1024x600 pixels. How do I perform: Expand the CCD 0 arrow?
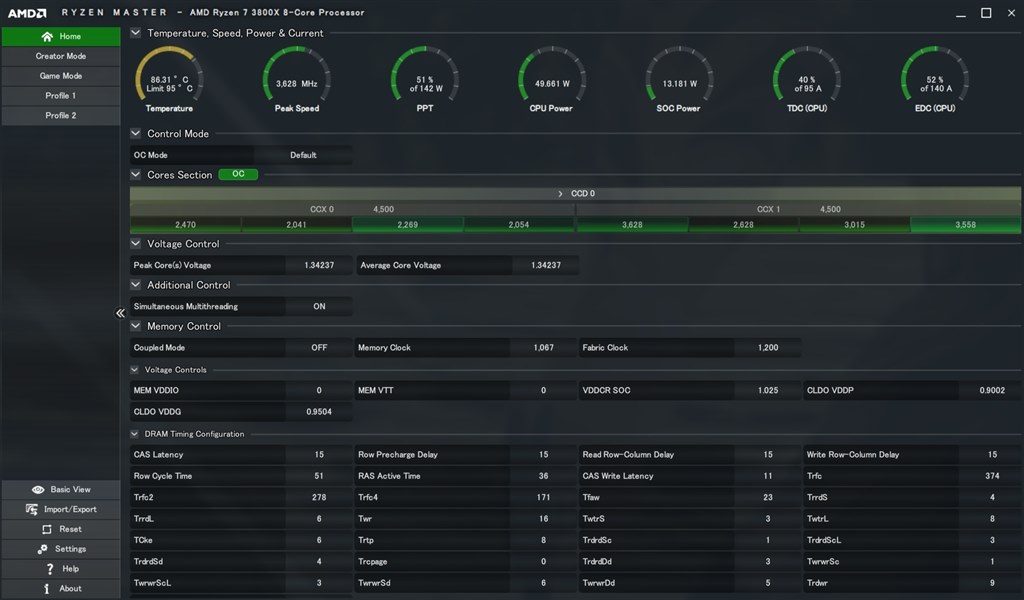coord(560,194)
